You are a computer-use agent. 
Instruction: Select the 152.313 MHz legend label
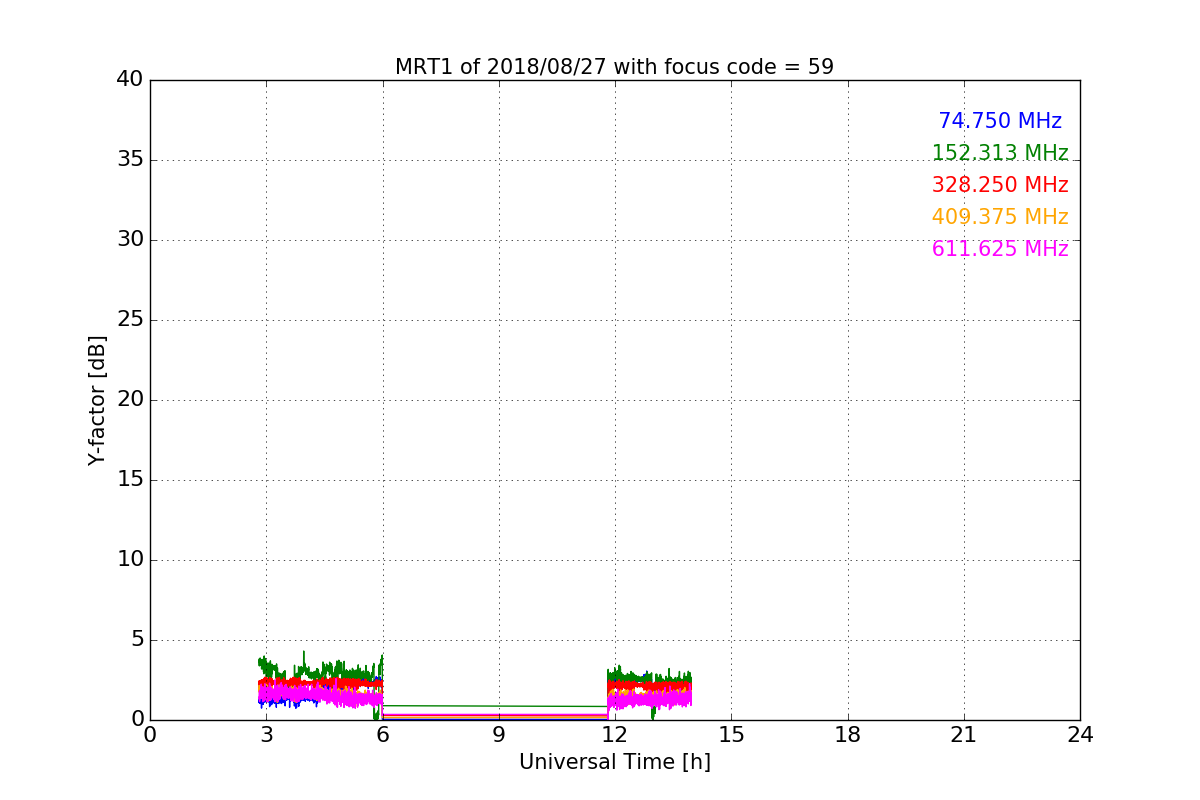(1000, 153)
